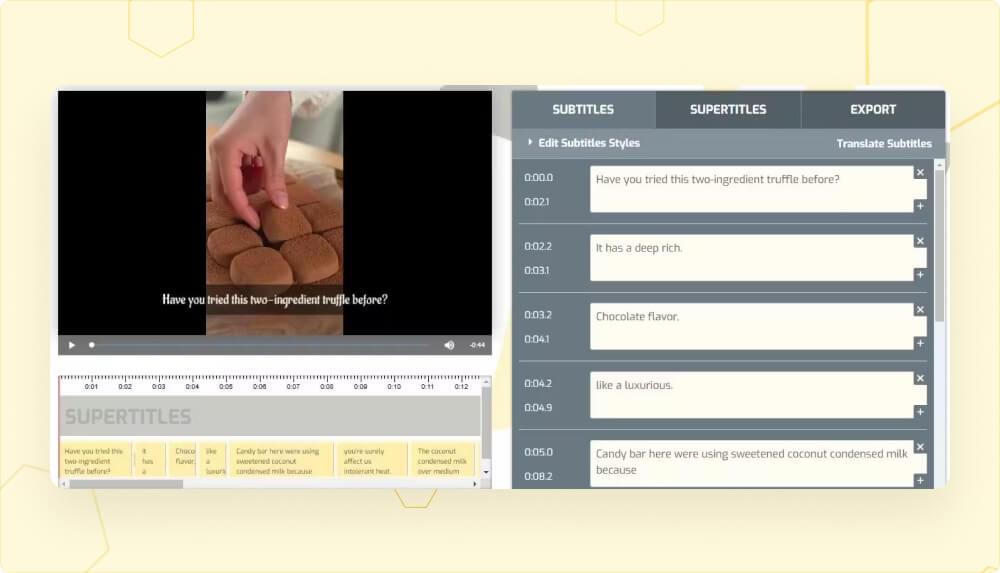
Task: Switch to the Subtitles tab
Action: [x=583, y=109]
